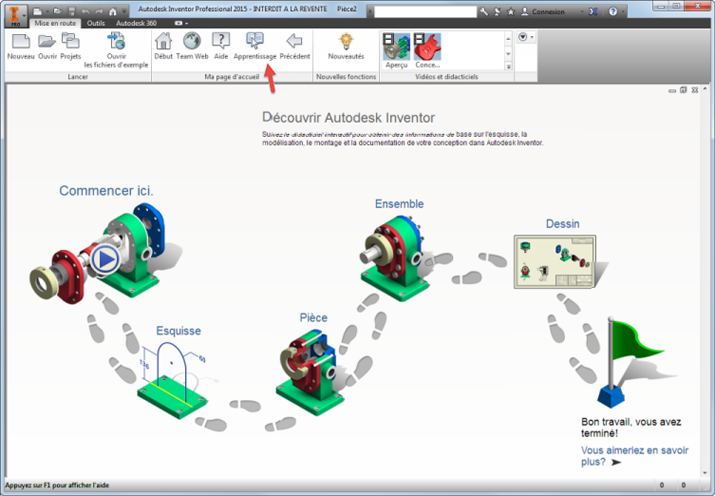Click the Commencer ici heading
This screenshot has width=715, height=496.
(x=106, y=190)
